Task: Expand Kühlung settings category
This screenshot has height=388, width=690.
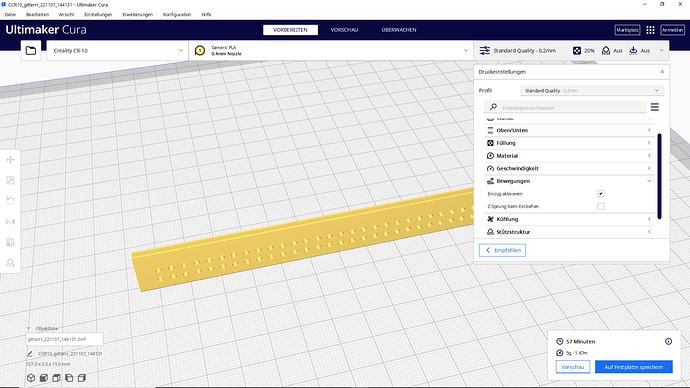Action: click(569, 219)
